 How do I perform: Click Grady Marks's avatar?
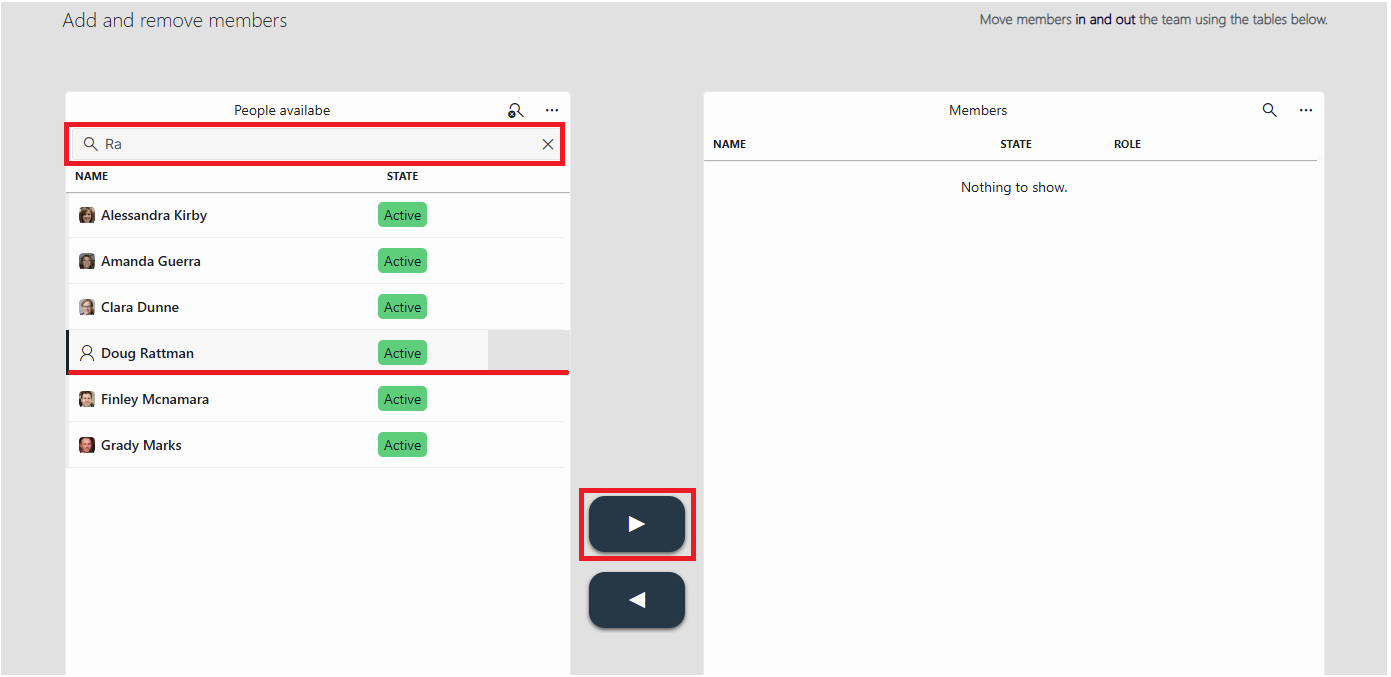[x=87, y=445]
